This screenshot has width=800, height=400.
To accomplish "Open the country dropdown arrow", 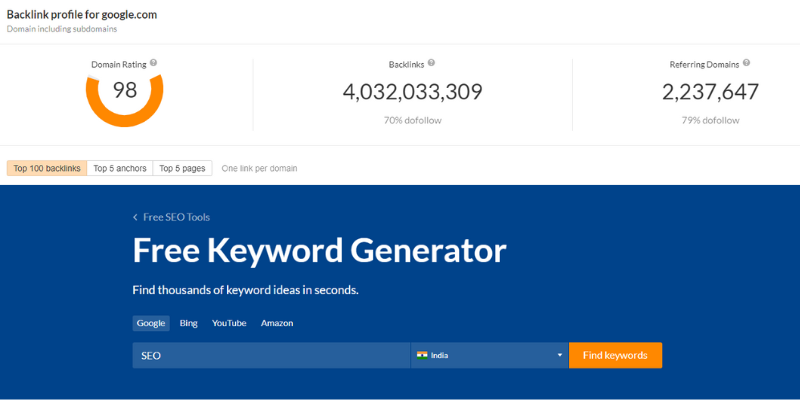I will pyautogui.click(x=560, y=355).
